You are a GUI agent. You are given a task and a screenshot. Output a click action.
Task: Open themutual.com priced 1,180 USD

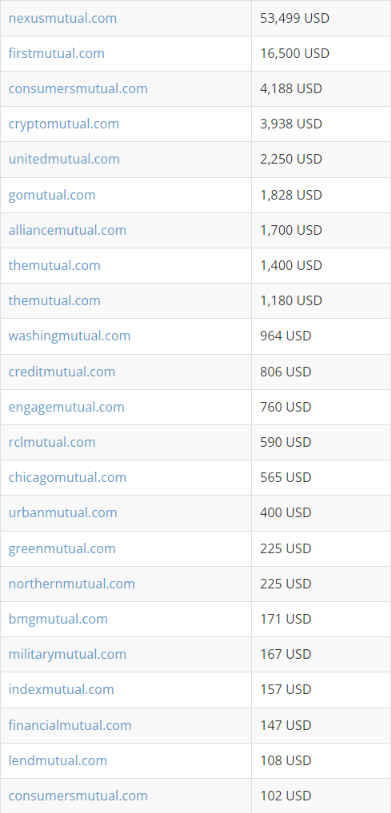[54, 301]
